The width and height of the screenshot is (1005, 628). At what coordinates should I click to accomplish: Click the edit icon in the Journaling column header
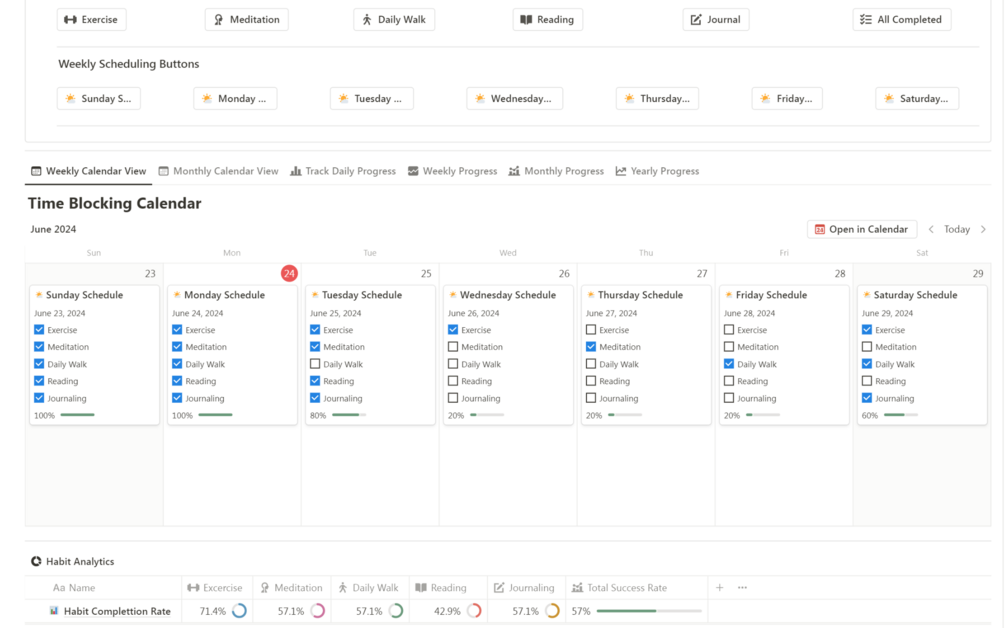[x=499, y=588]
